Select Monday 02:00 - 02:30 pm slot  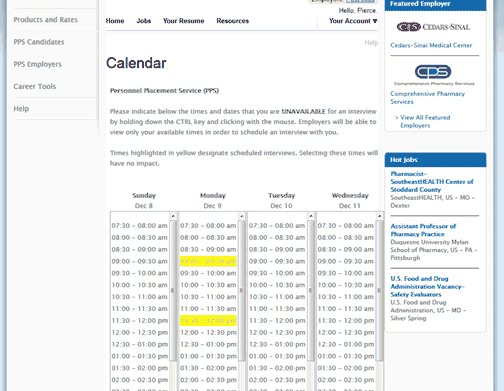tap(208, 380)
